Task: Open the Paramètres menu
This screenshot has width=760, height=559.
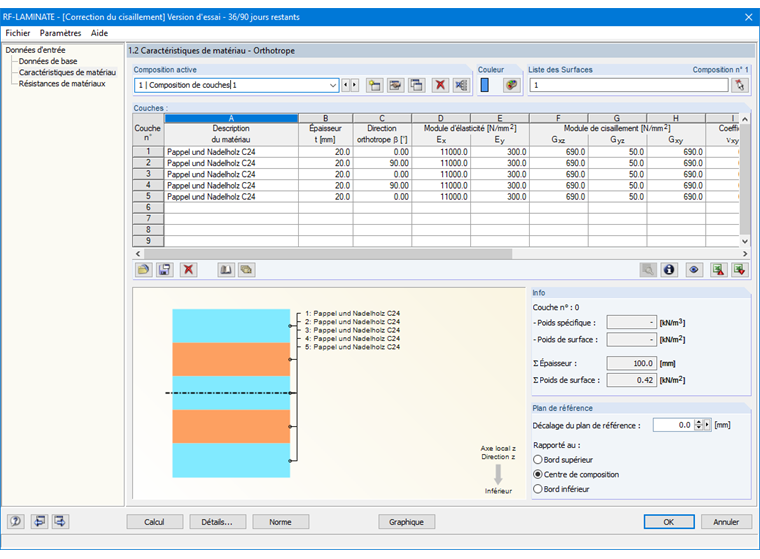Action: coord(60,33)
